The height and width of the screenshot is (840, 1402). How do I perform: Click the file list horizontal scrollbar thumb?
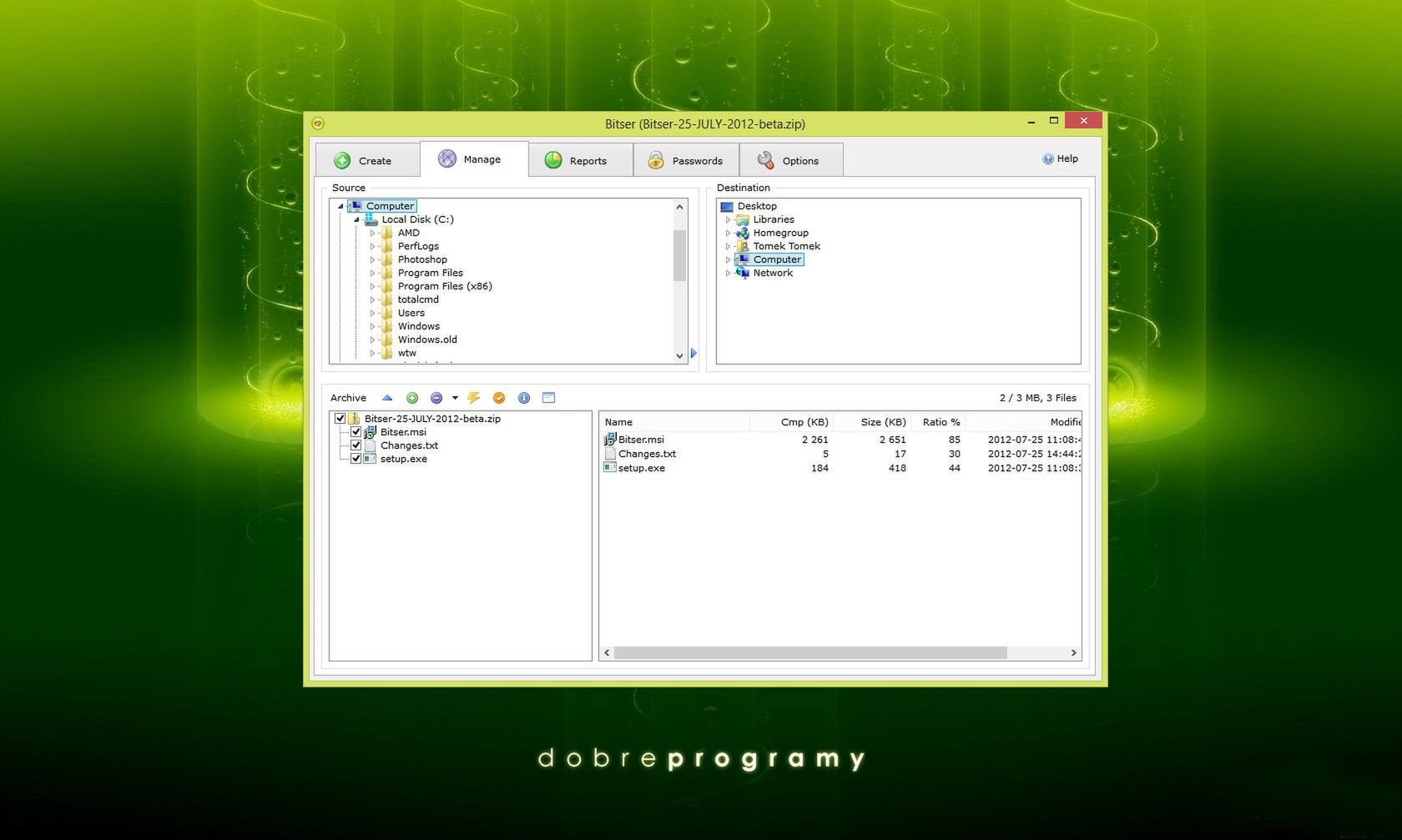(x=810, y=652)
